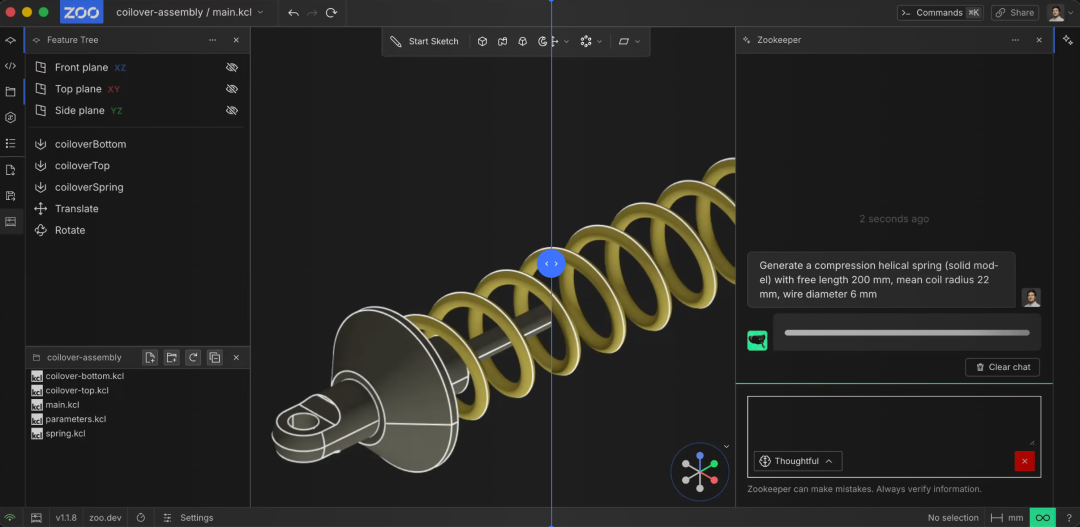
Task: Open the help question mark icon
Action: pos(1069,517)
